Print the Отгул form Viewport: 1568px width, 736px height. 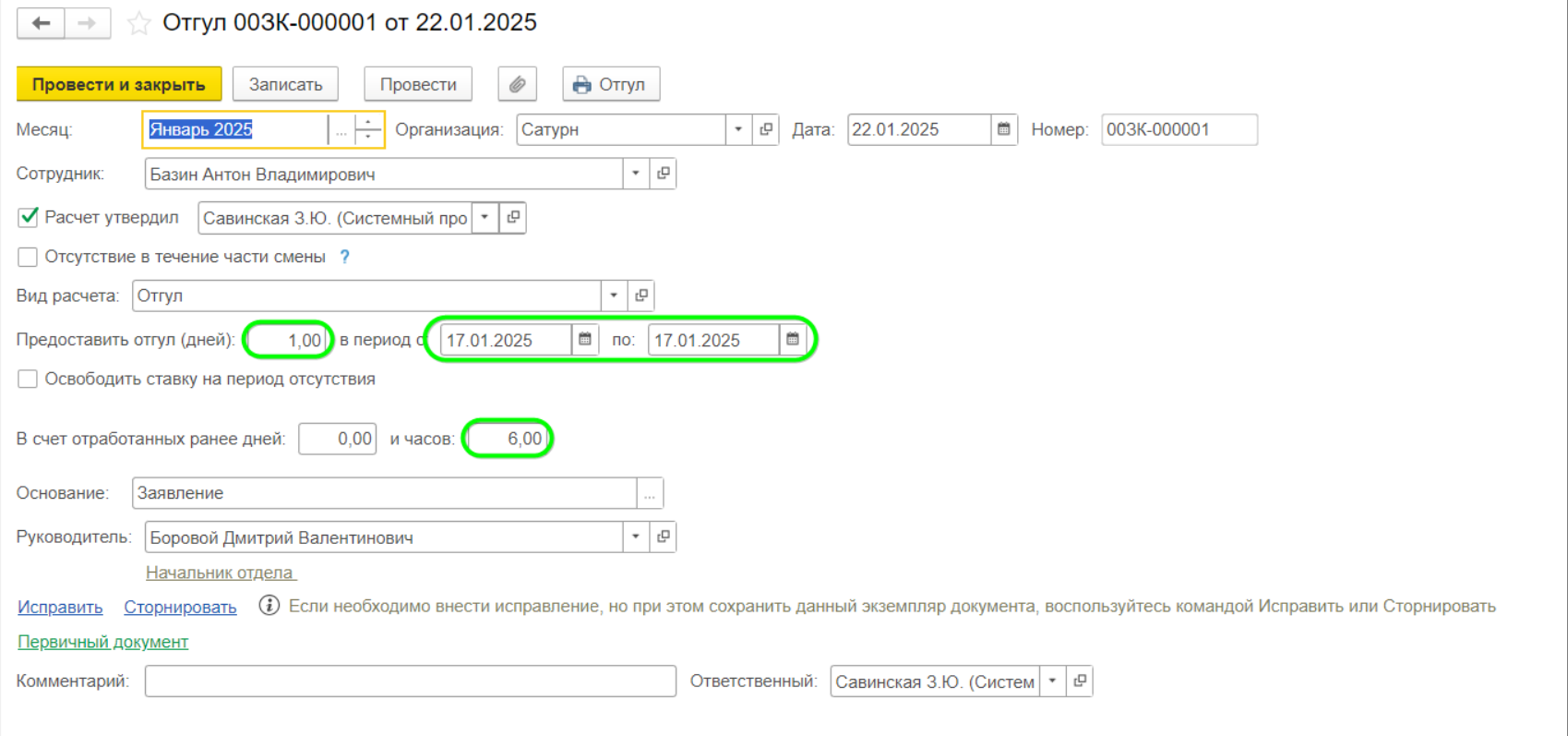(611, 84)
